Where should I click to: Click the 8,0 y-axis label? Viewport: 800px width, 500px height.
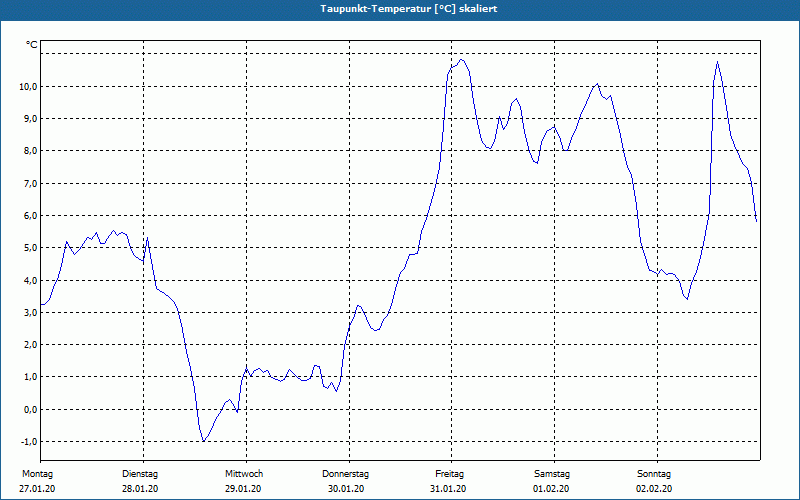point(30,151)
